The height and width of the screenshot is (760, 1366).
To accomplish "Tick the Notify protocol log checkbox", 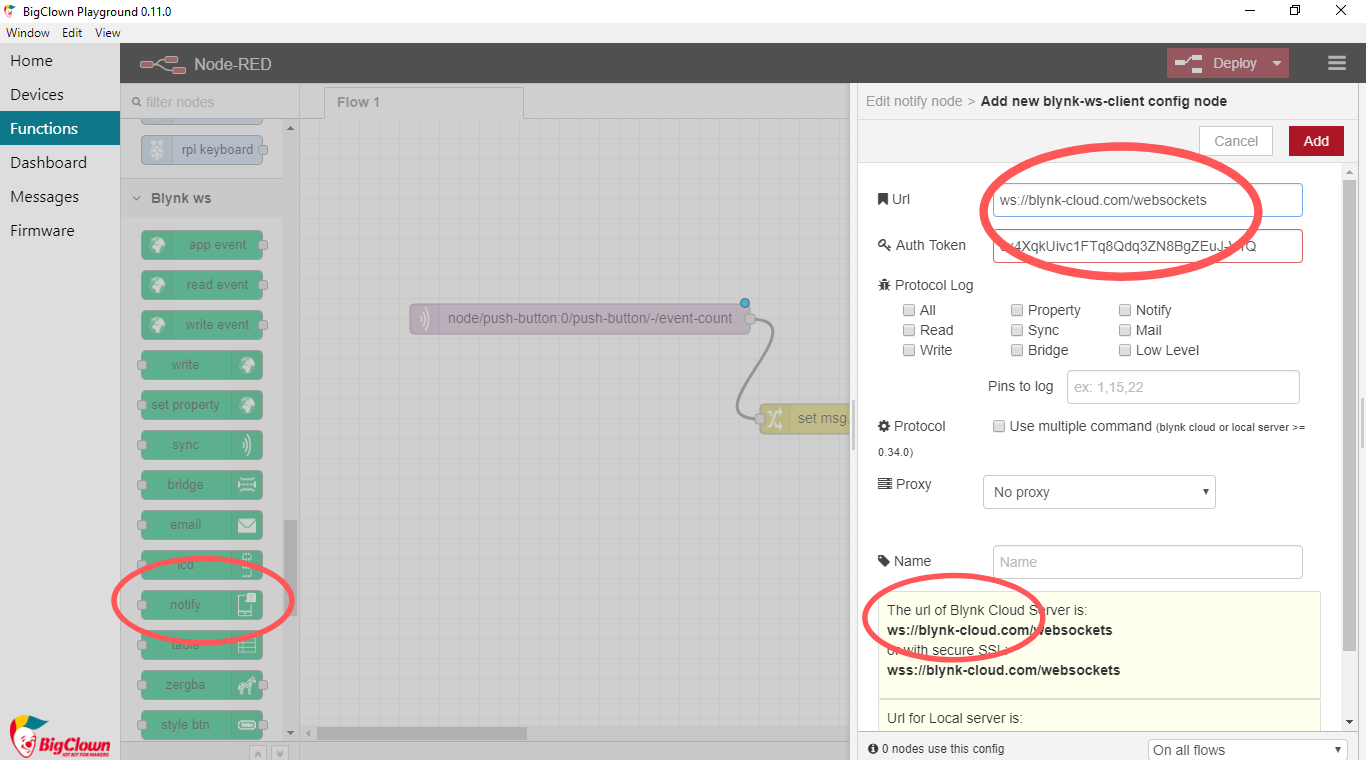I will coord(1125,310).
